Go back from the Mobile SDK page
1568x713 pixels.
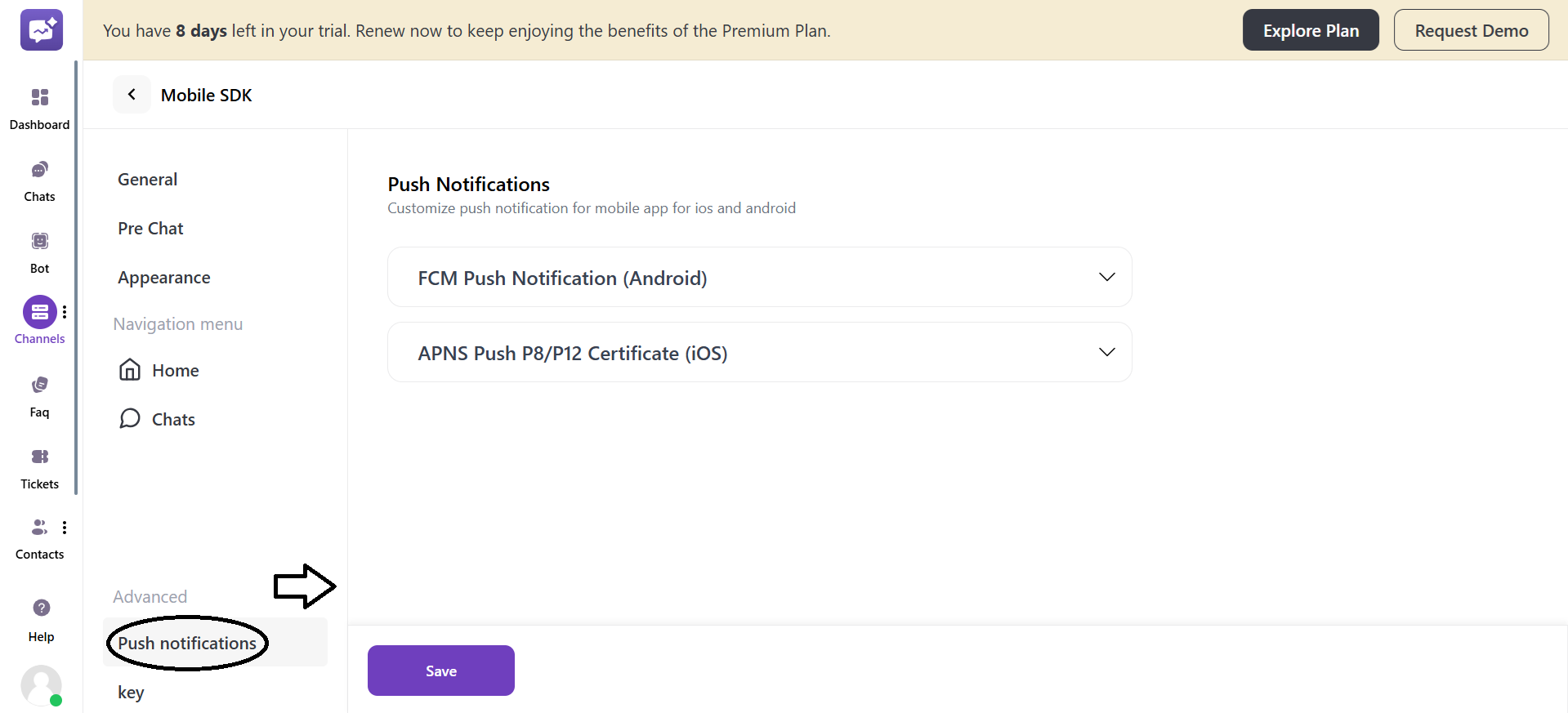(132, 94)
